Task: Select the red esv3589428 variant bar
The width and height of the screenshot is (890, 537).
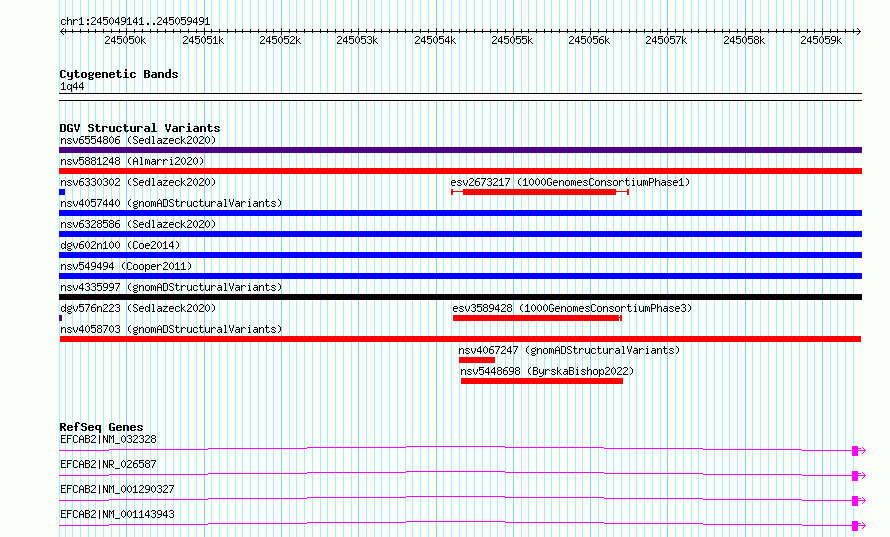Action: 537,318
